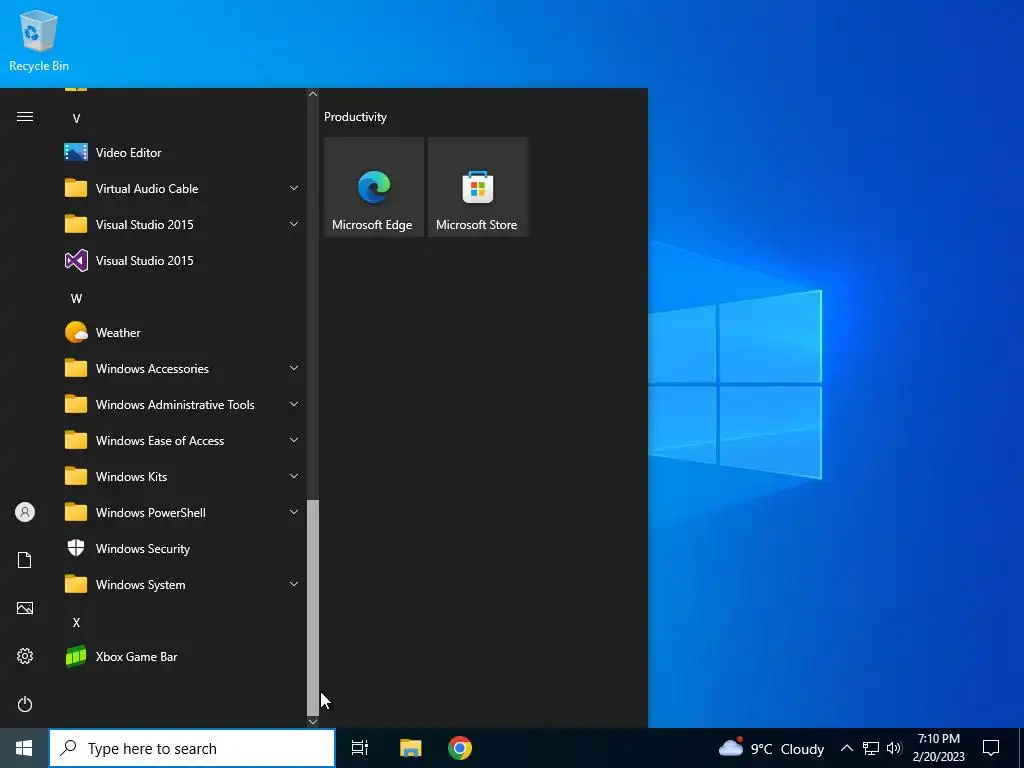Click the 9°C Cloudy weather text
1024x768 pixels.
[787, 749]
